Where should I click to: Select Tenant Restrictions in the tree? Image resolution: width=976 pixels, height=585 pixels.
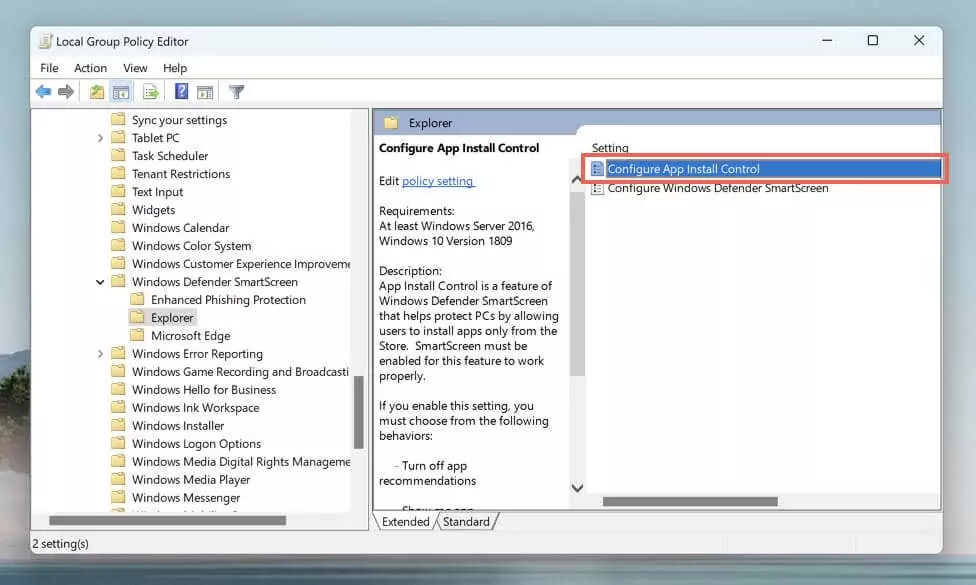coord(181,174)
